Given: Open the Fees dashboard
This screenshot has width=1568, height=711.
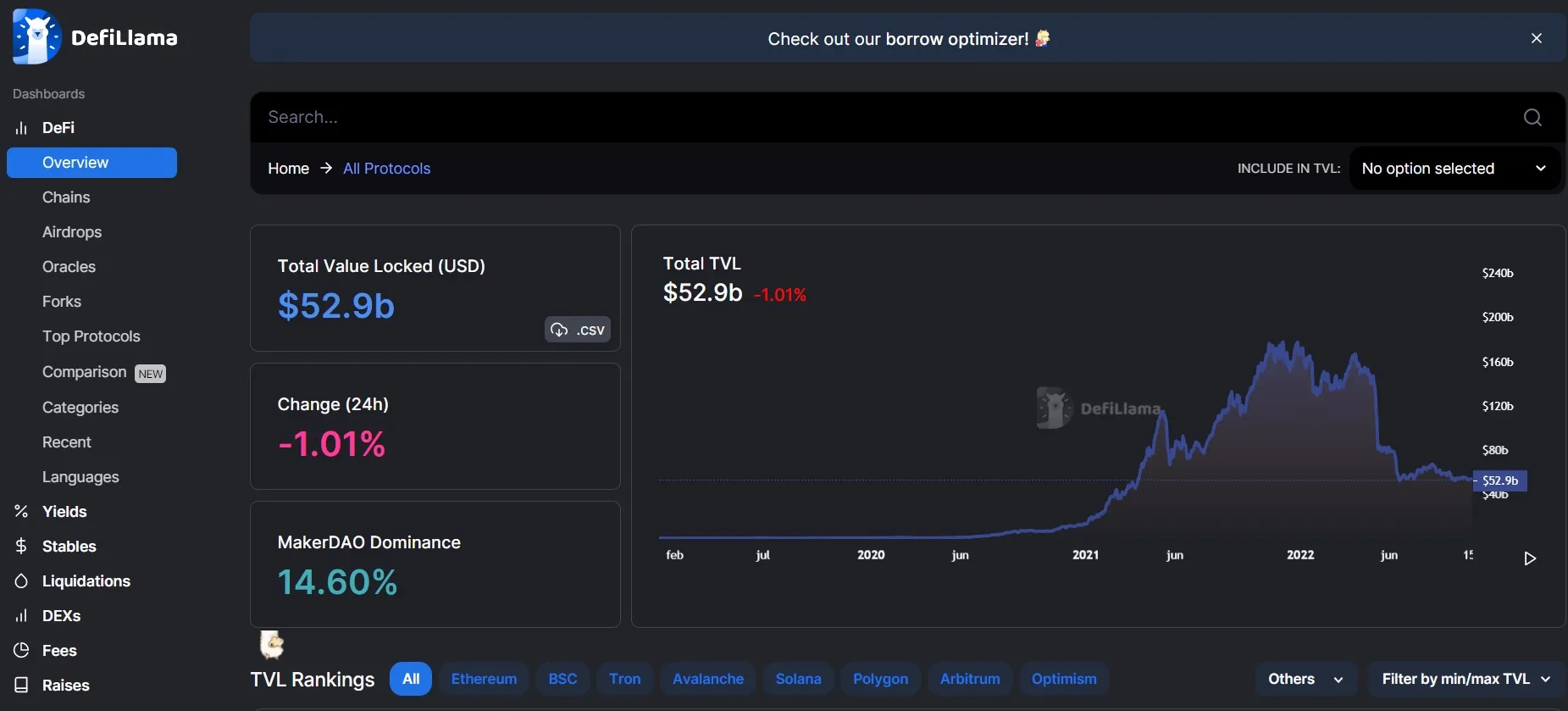Looking at the screenshot, I should tap(59, 650).
